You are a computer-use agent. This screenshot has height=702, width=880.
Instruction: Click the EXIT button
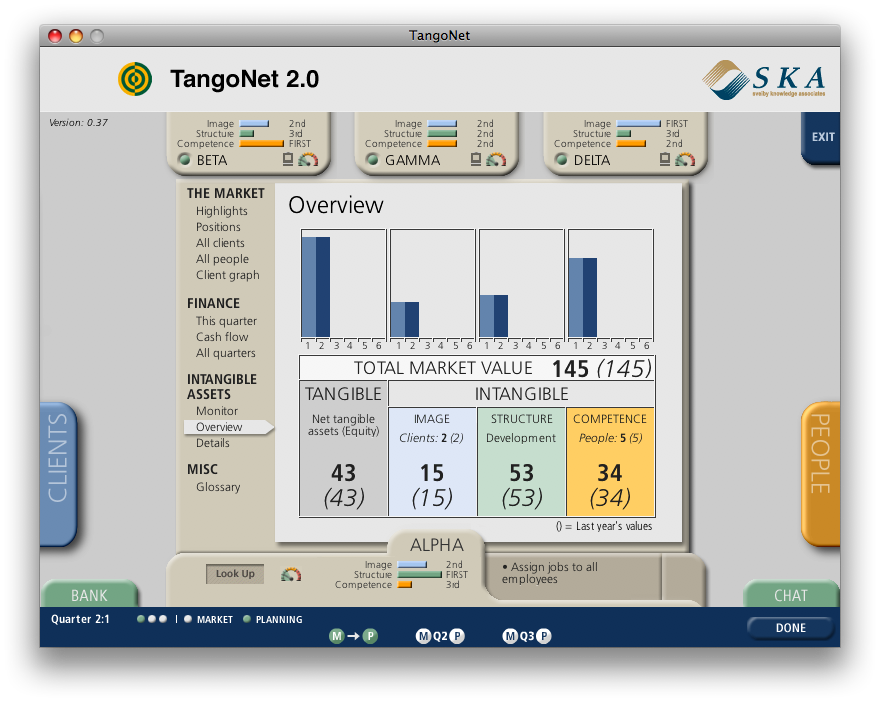click(822, 137)
